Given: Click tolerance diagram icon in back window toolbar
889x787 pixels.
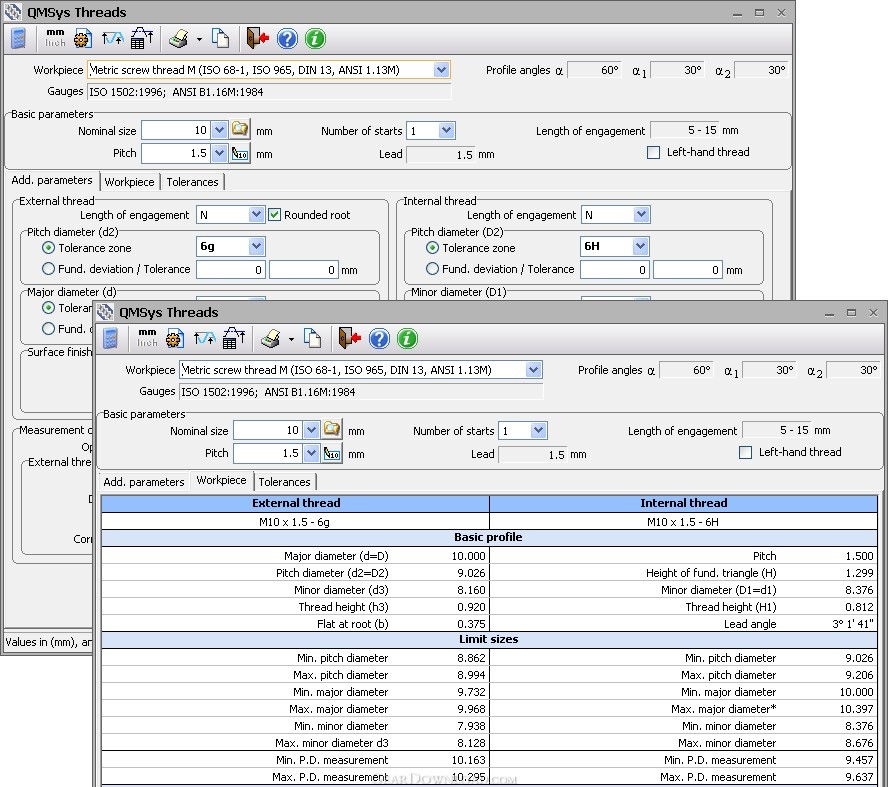Looking at the screenshot, I should coord(112,39).
